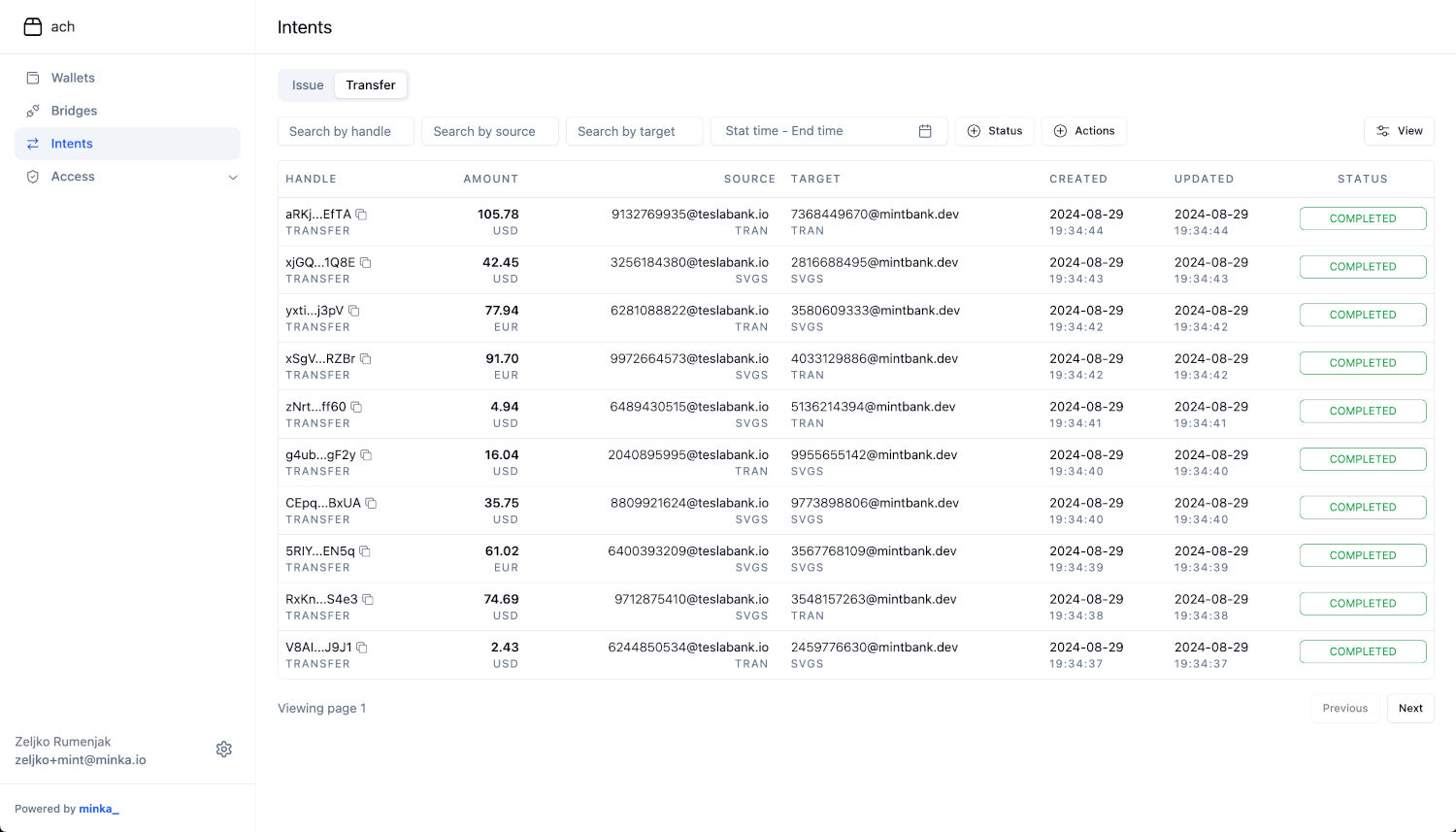Open calendar icon in date range field
The height and width of the screenshot is (832, 1456).
925,131
